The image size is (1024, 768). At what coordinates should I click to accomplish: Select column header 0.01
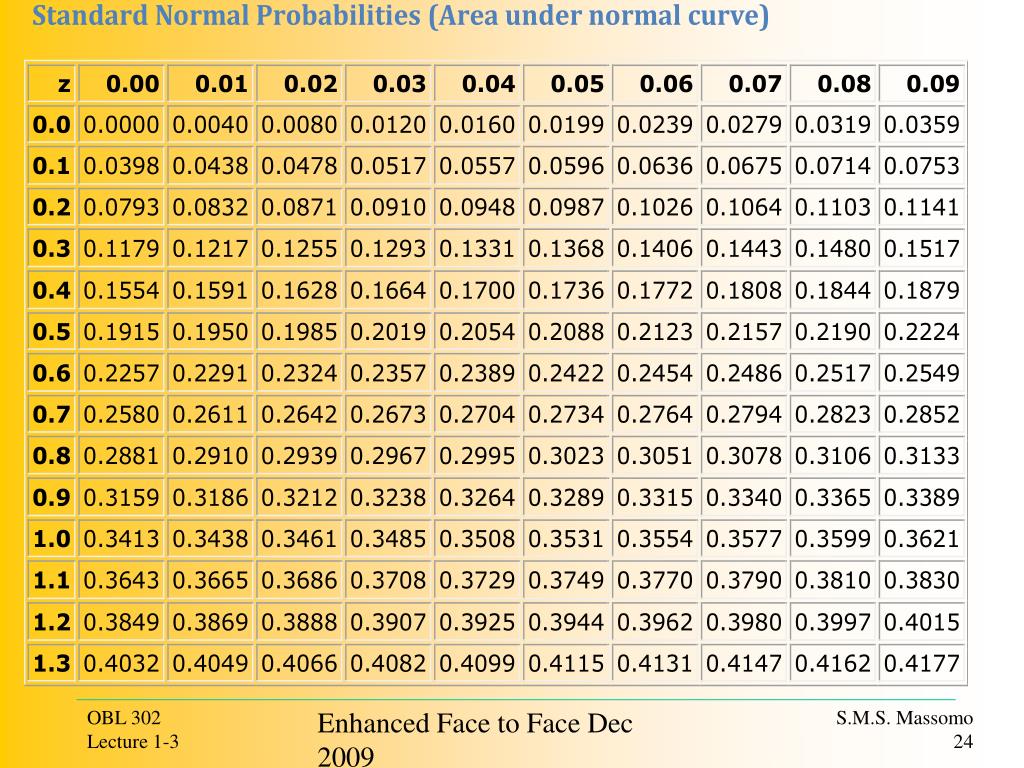click(211, 84)
